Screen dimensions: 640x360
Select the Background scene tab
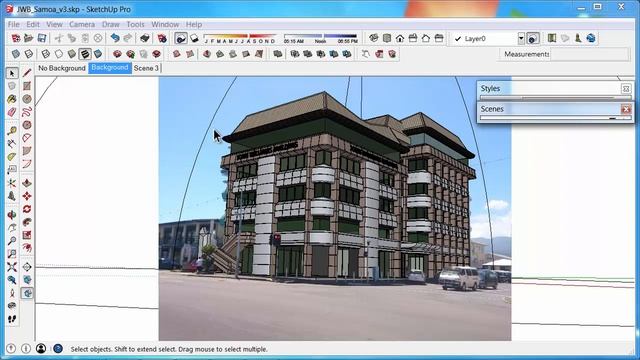click(x=110, y=68)
